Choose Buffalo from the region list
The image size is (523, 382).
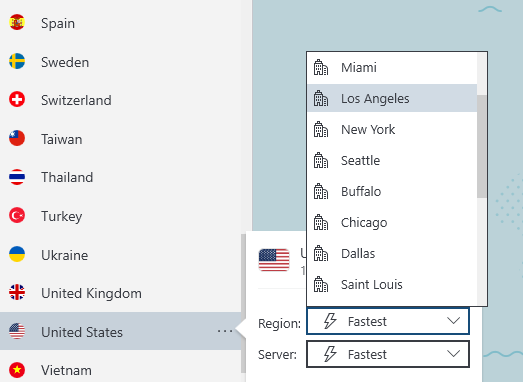[x=392, y=192]
